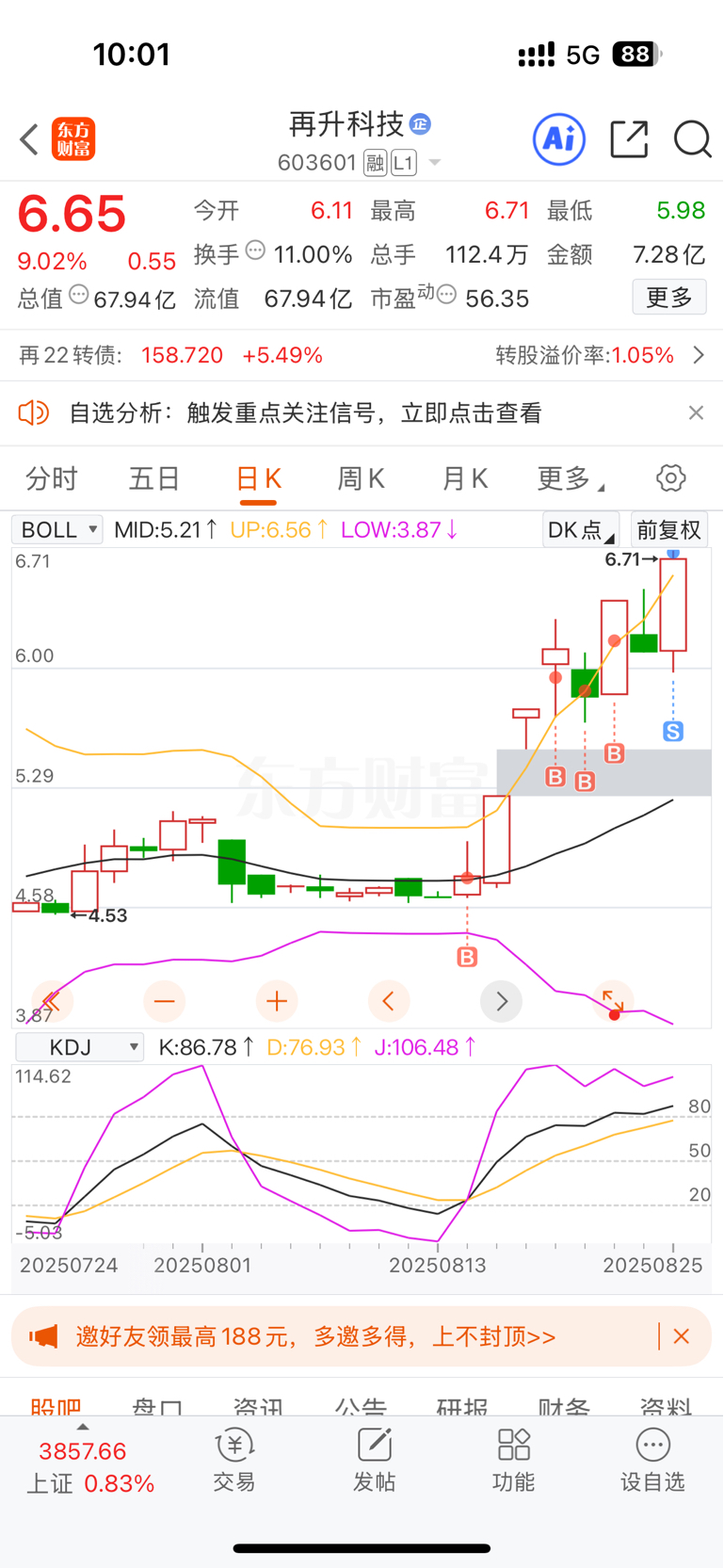Open the Ai assistant icon
Screen dimensions: 724x1568
point(559,139)
